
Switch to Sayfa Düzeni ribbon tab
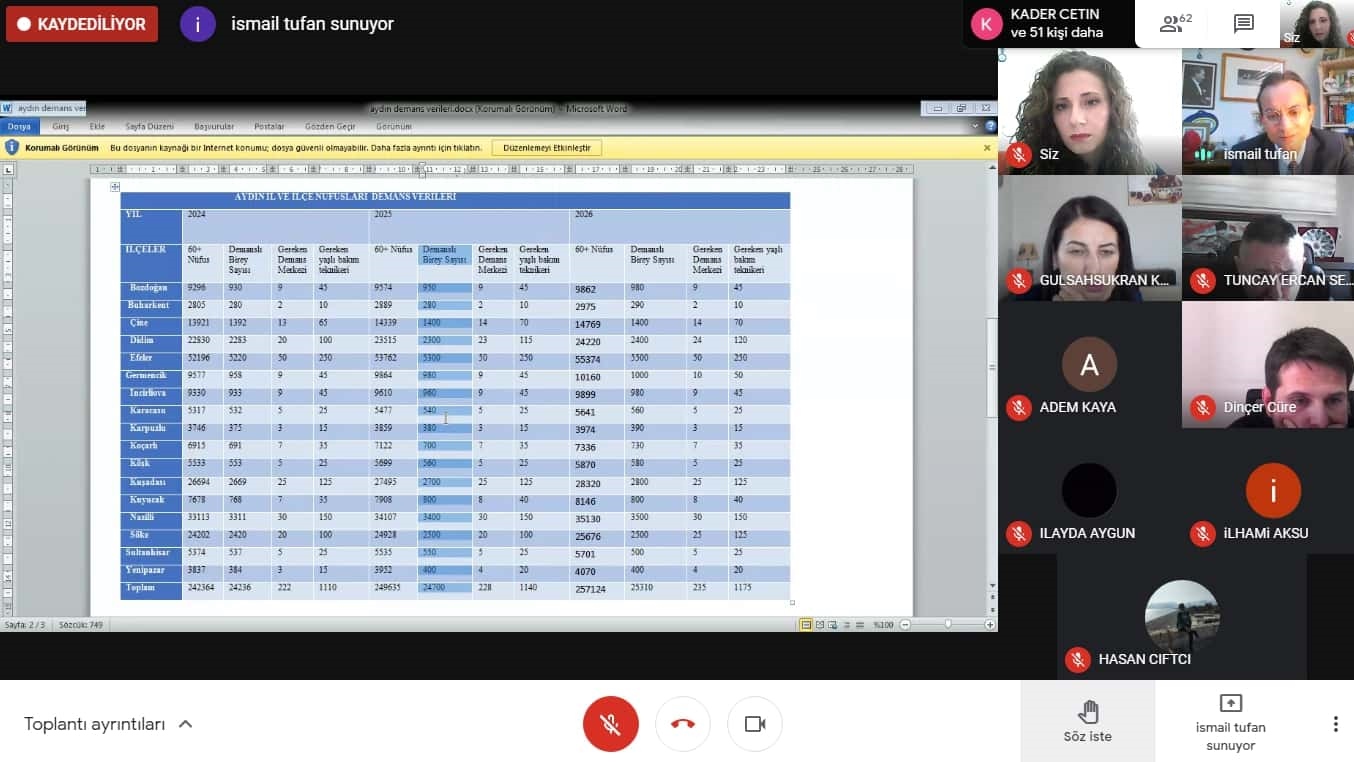point(149,127)
